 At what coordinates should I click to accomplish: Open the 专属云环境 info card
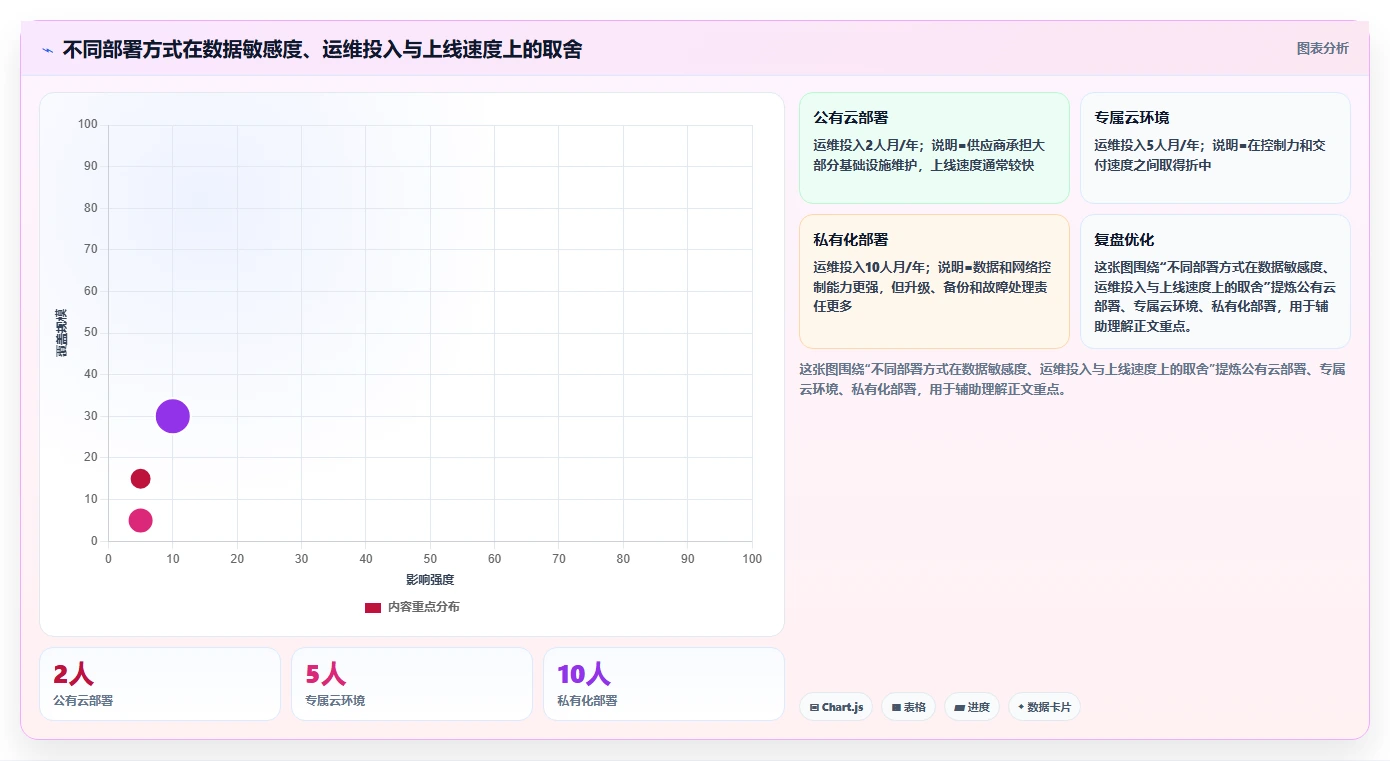click(x=1215, y=148)
